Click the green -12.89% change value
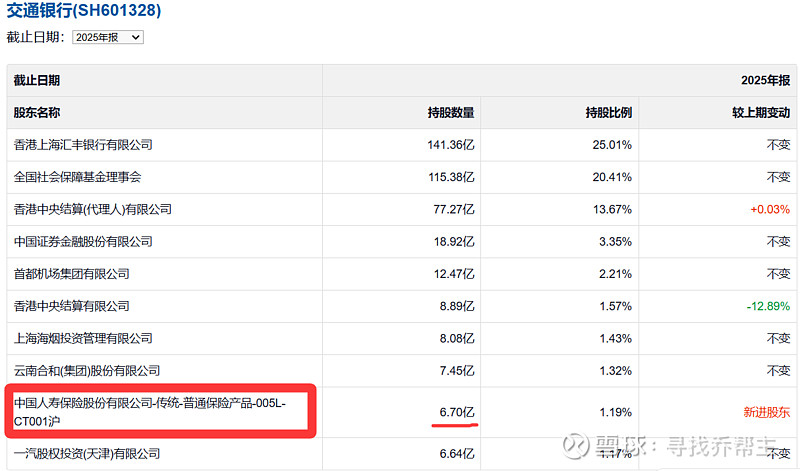Viewport: 800px width, 471px height. [x=767, y=306]
